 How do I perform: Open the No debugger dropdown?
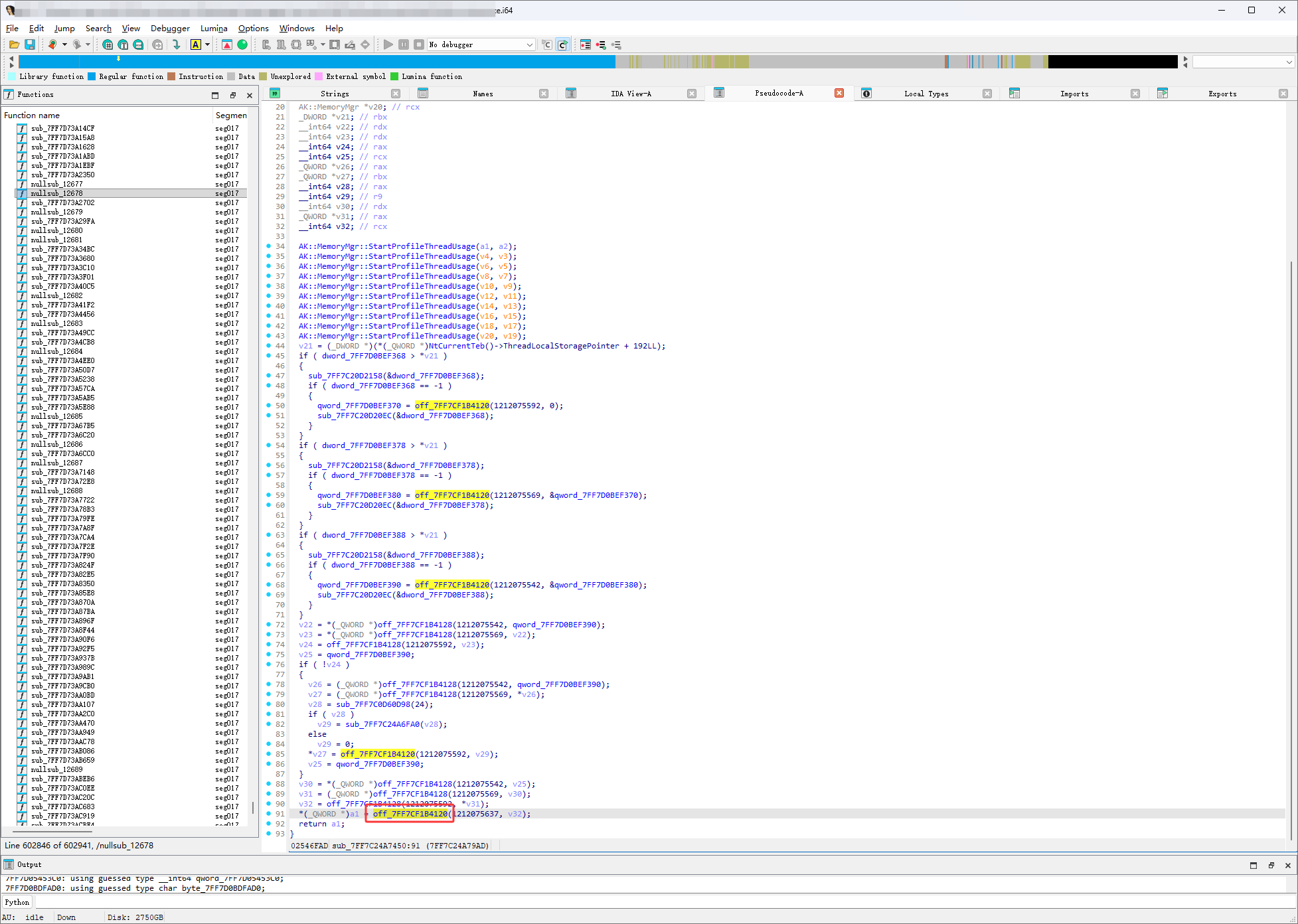[529, 44]
